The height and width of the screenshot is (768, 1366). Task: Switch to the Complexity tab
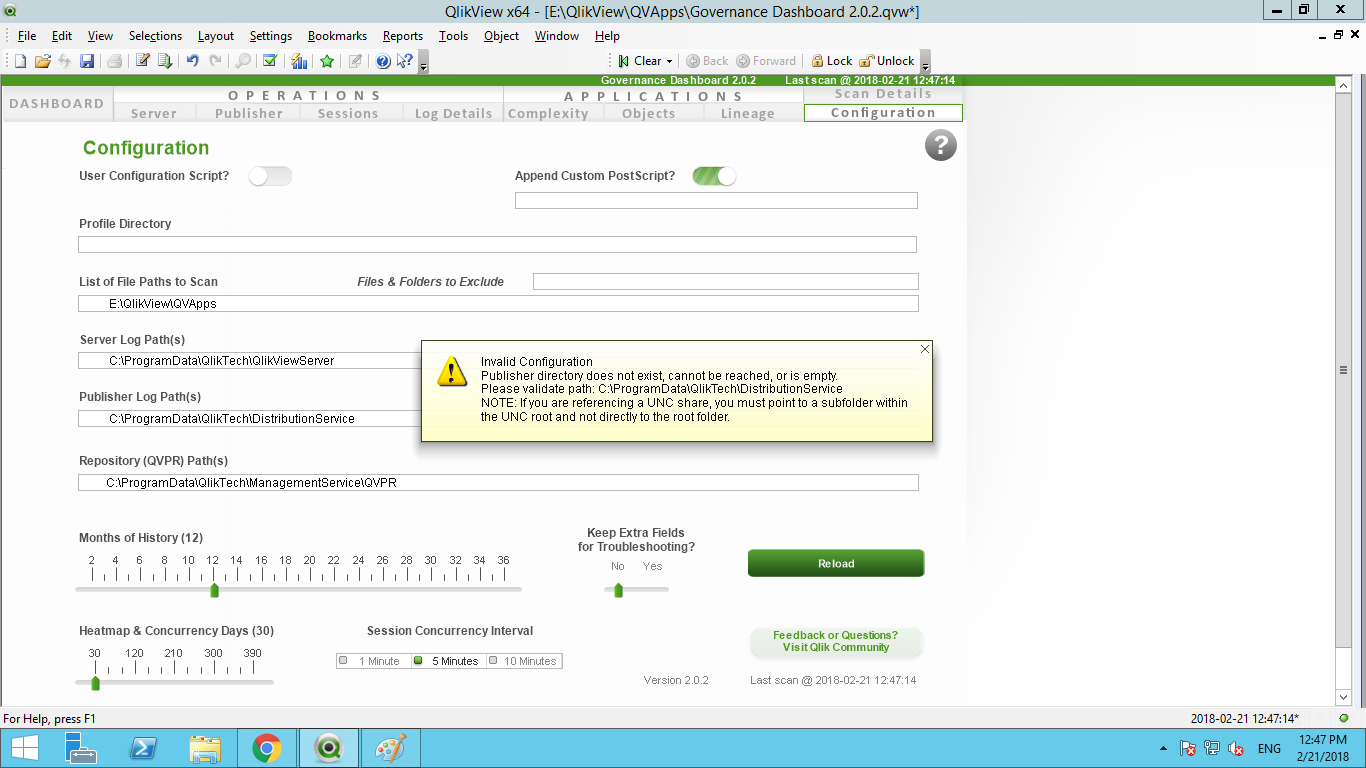pos(549,113)
